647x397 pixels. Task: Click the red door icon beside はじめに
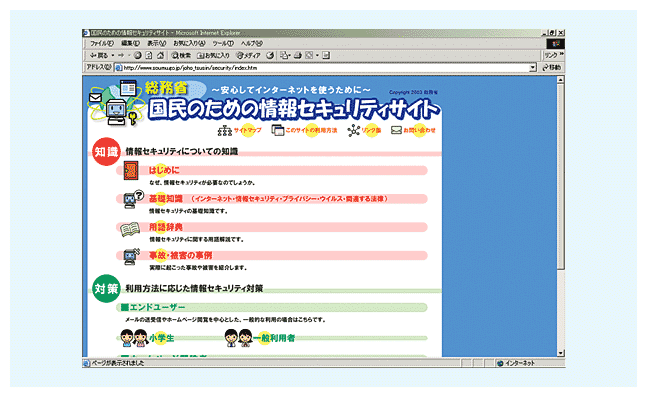131,170
